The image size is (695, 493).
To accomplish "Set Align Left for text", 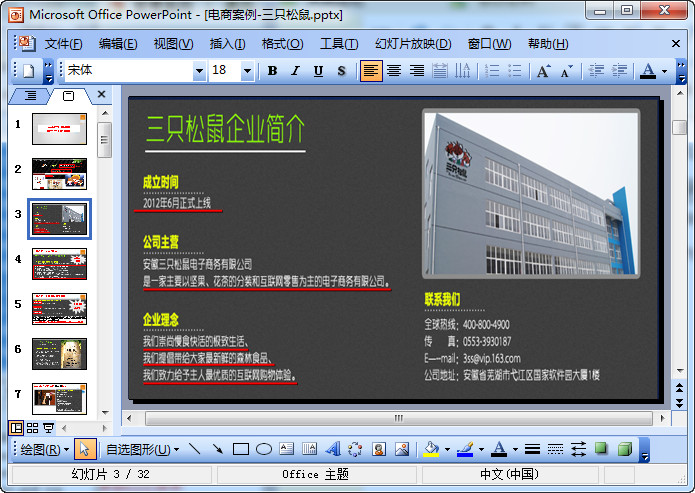I will tap(371, 71).
